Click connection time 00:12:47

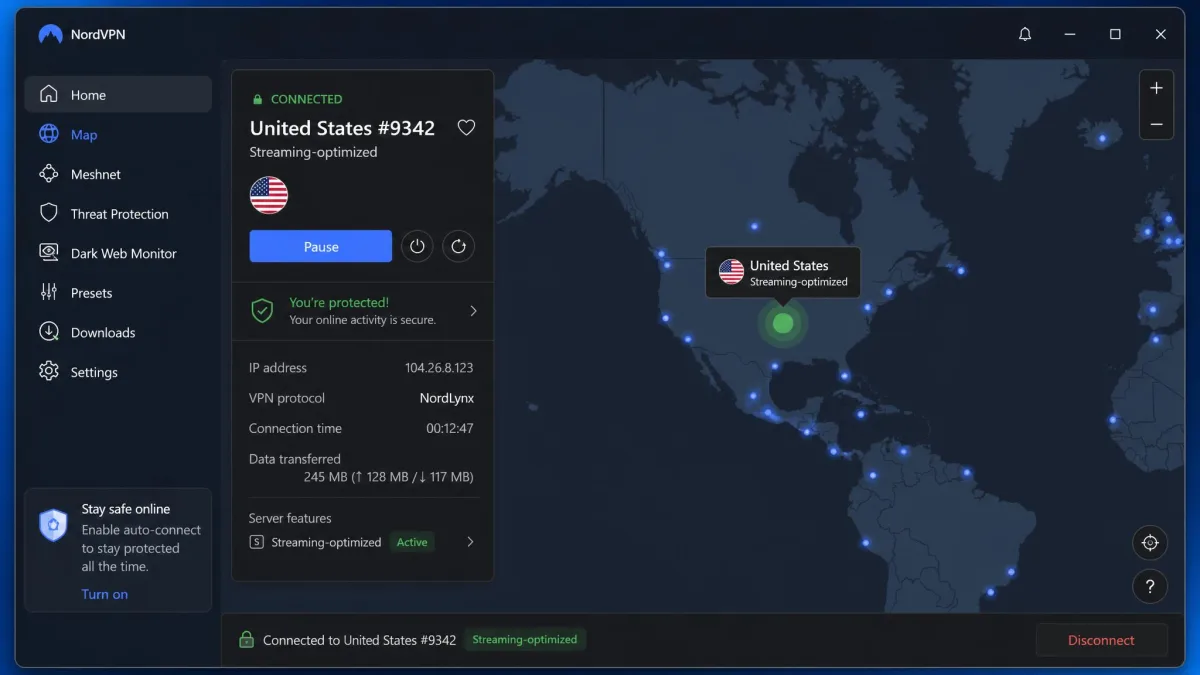pos(450,428)
